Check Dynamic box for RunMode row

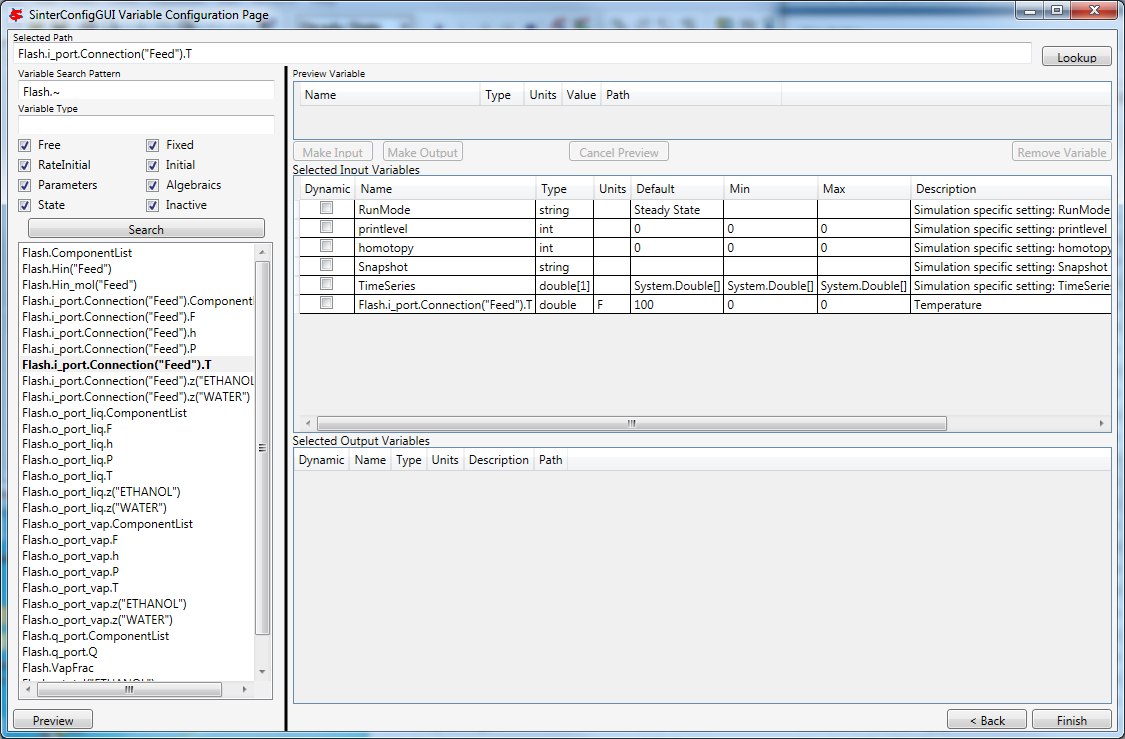point(326,208)
